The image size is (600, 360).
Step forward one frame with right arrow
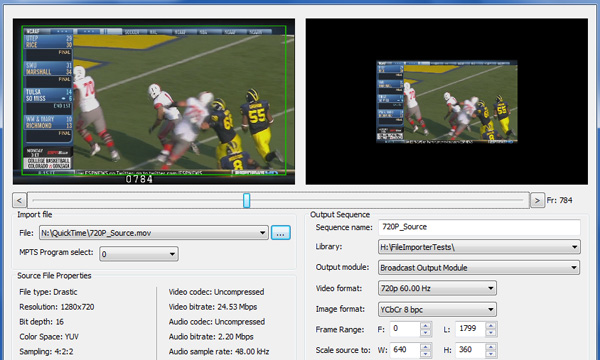pyautogui.click(x=537, y=200)
